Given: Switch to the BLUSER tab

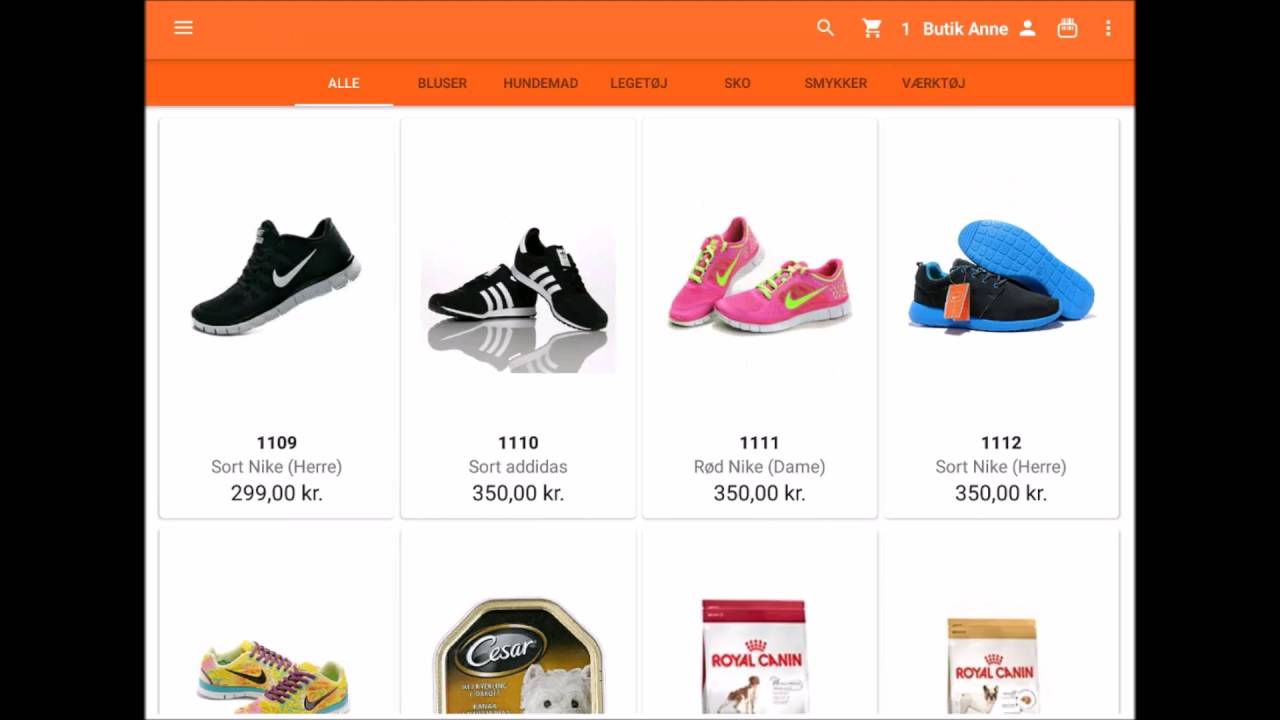Looking at the screenshot, I should pos(442,83).
